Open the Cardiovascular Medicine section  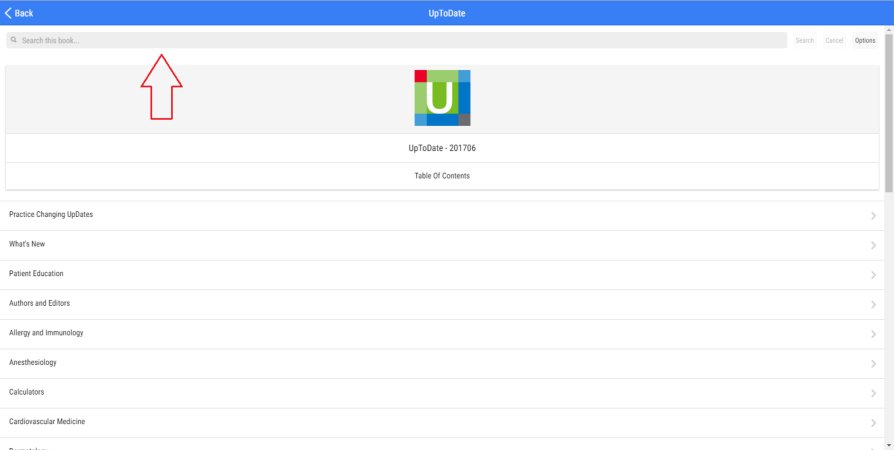pos(442,423)
